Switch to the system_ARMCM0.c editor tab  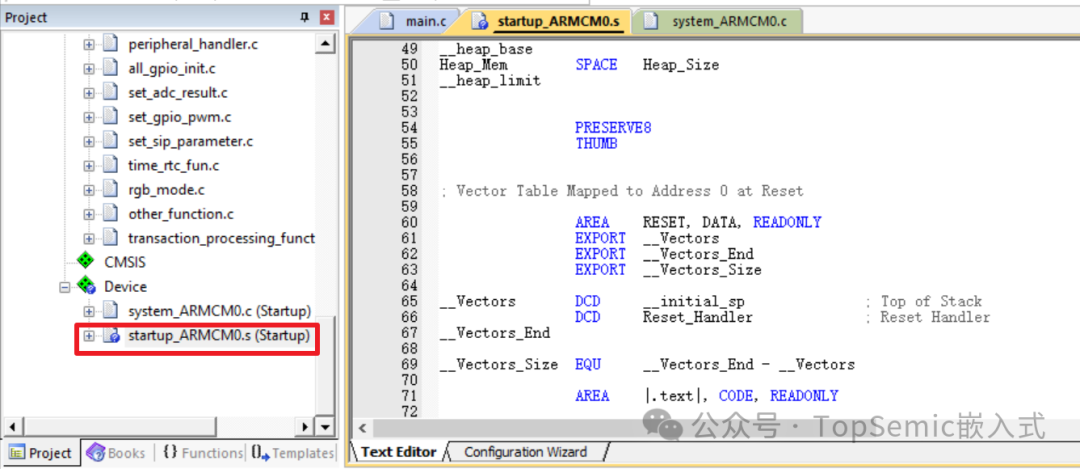point(717,21)
